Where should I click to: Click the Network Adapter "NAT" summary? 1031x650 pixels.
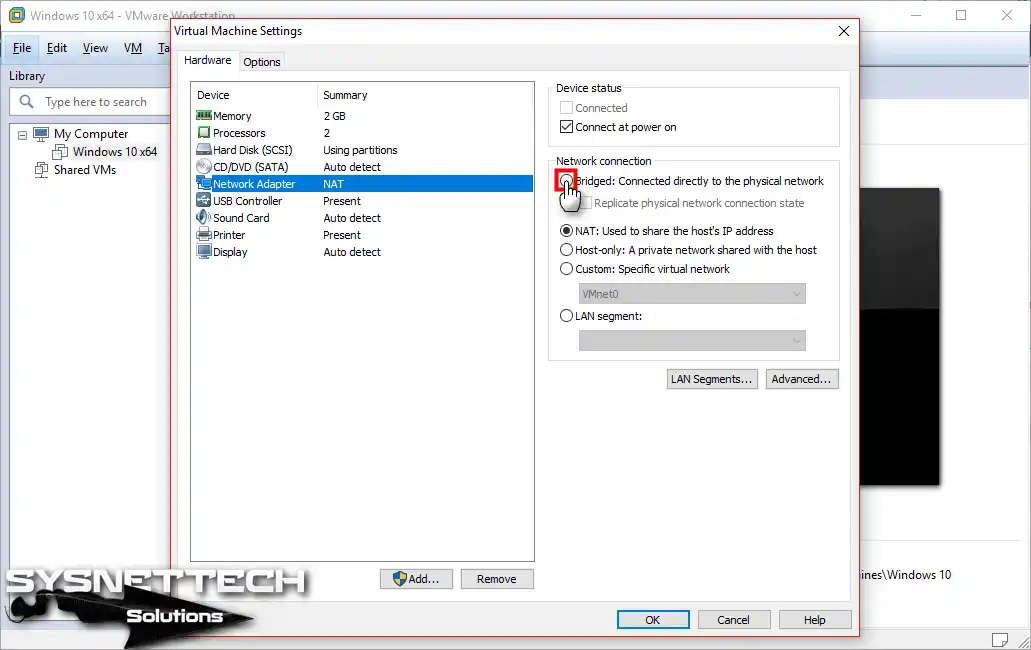[x=333, y=184]
